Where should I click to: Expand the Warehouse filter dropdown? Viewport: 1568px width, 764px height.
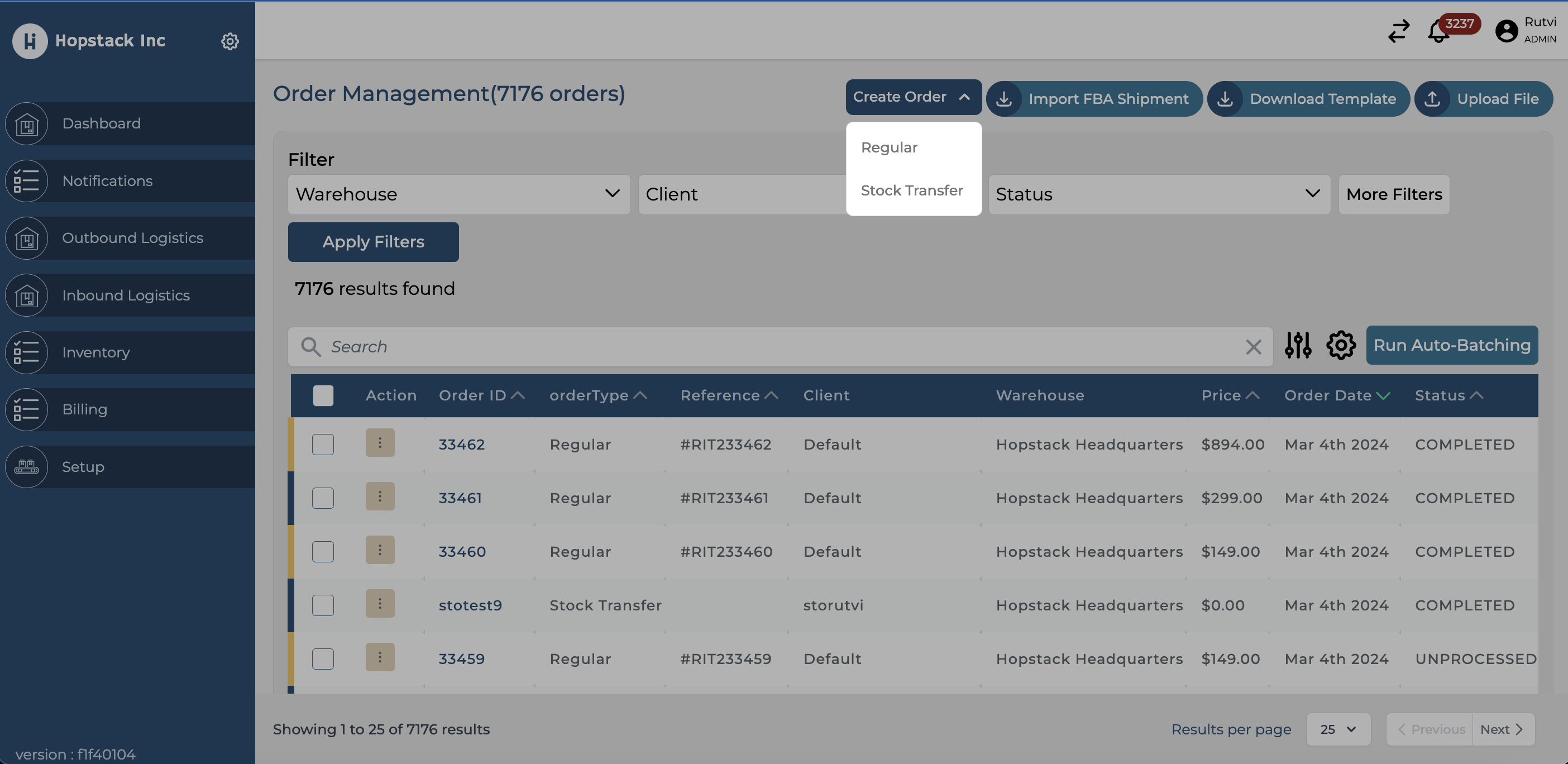[x=458, y=194]
